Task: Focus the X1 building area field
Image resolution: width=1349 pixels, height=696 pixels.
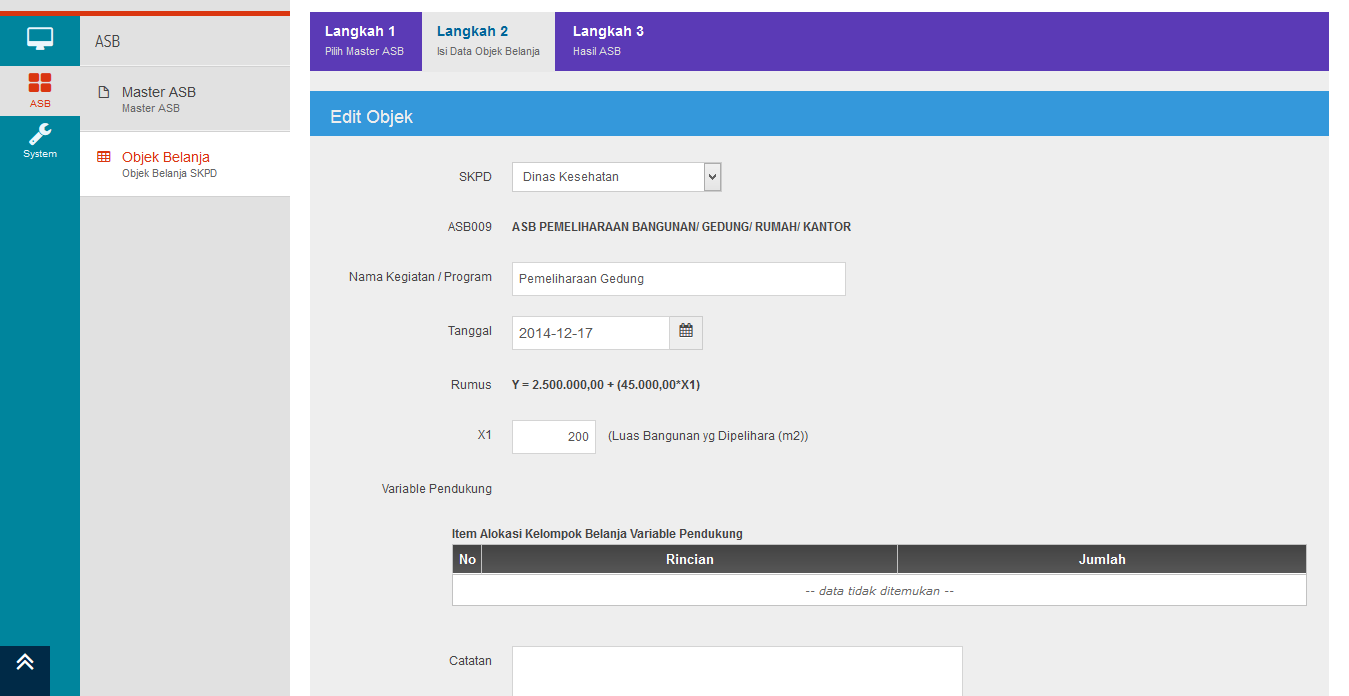Action: pos(553,437)
